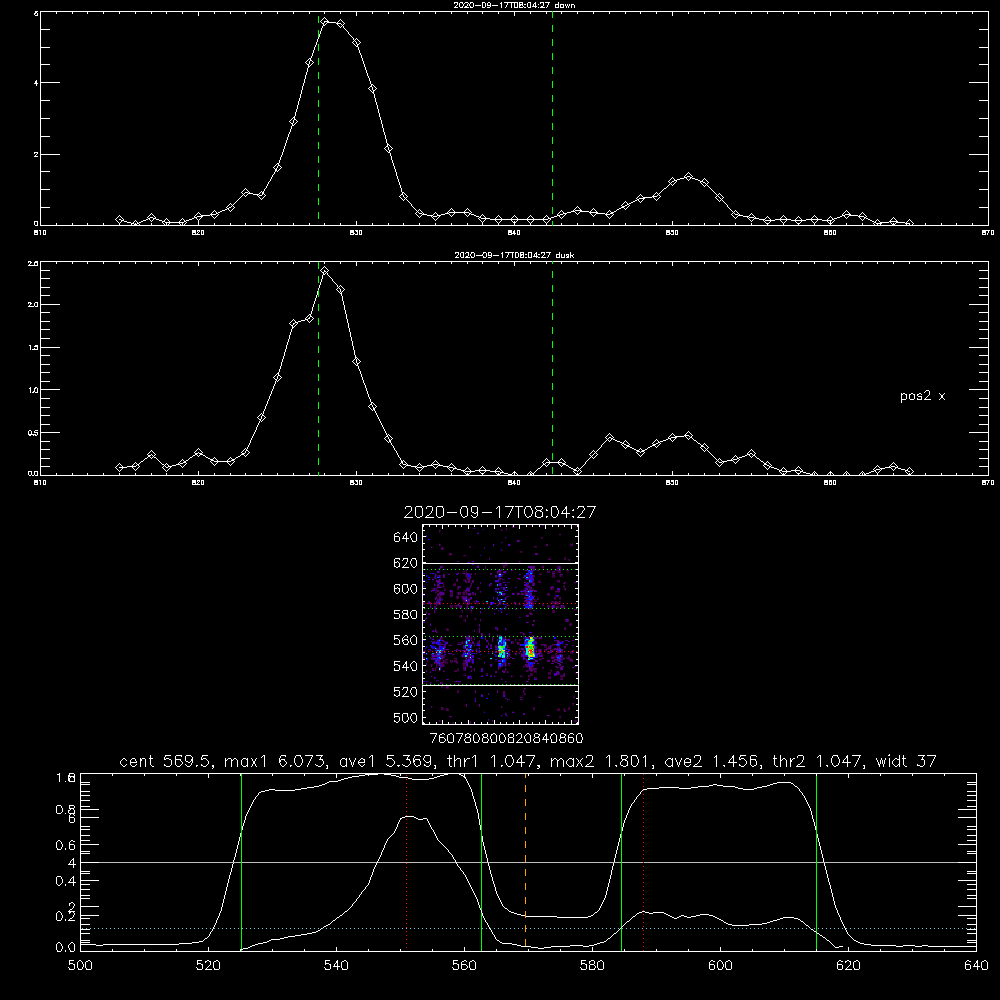Click the "560" tick label on bottom plot axis
Image resolution: width=1000 pixels, height=1000 pixels.
click(x=464, y=966)
